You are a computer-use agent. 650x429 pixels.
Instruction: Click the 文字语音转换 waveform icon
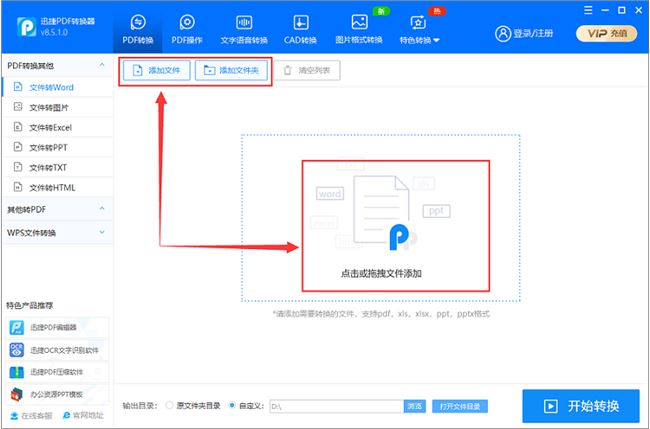click(244, 22)
